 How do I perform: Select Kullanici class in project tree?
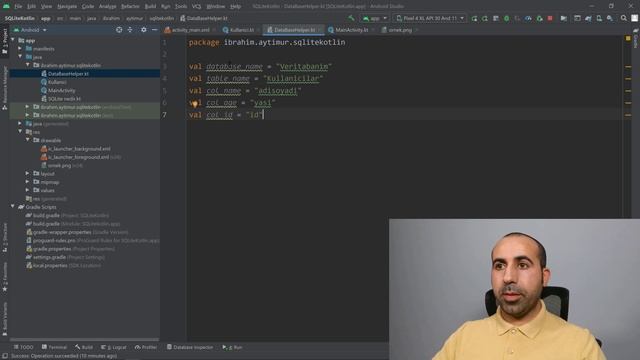(x=54, y=82)
